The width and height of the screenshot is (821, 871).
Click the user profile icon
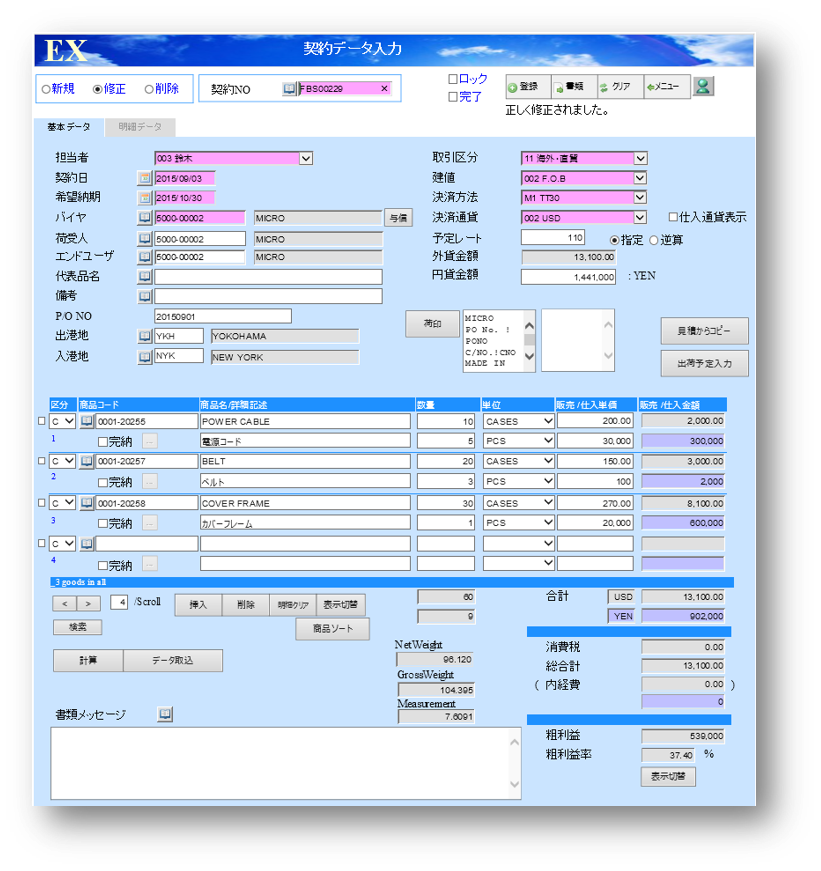point(703,87)
